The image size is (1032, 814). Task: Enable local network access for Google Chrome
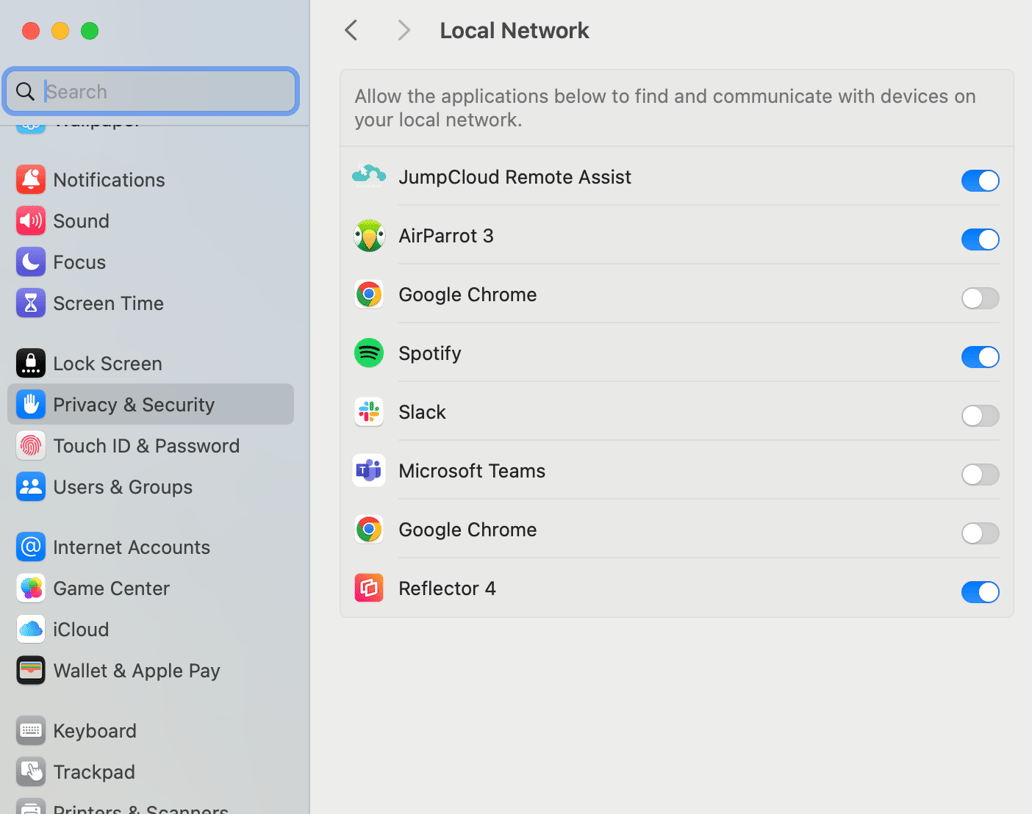tap(980, 298)
